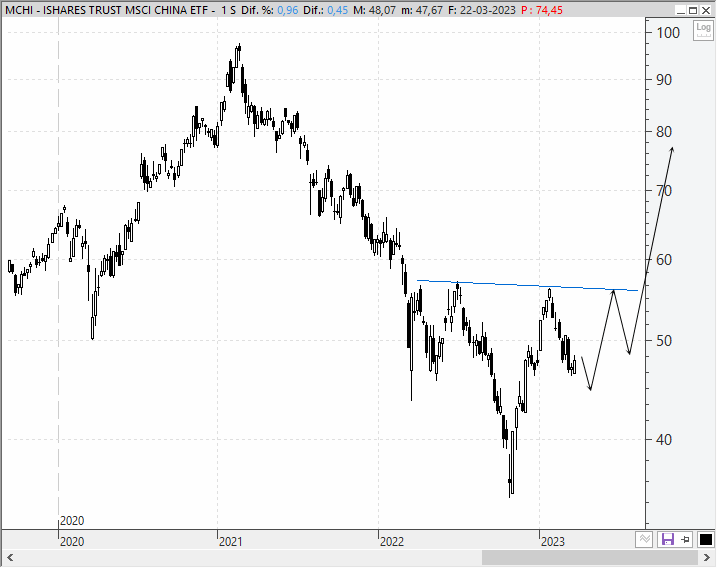Click the 2021 time axis label

(x=231, y=541)
